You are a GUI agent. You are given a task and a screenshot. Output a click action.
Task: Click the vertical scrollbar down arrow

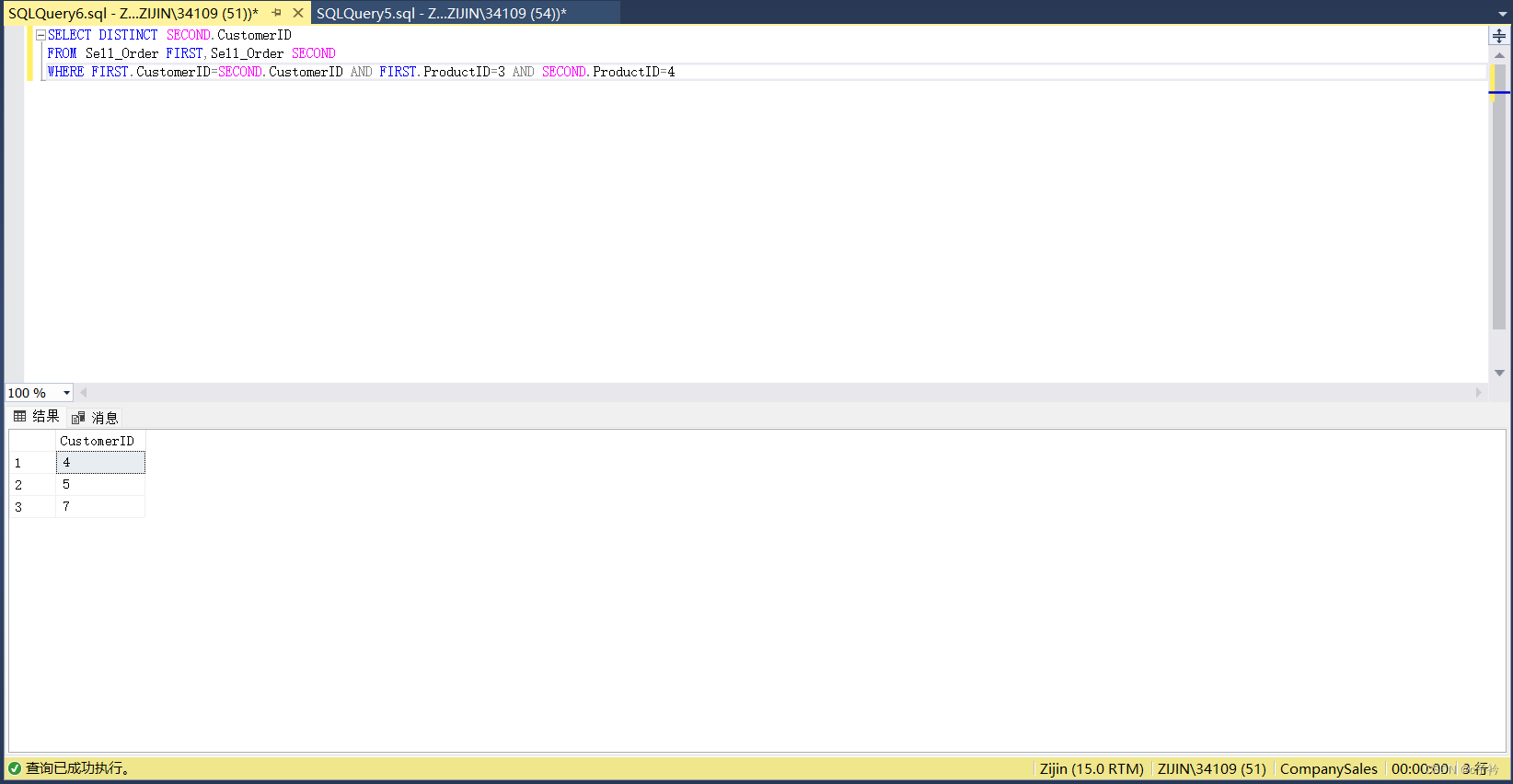(x=1499, y=373)
